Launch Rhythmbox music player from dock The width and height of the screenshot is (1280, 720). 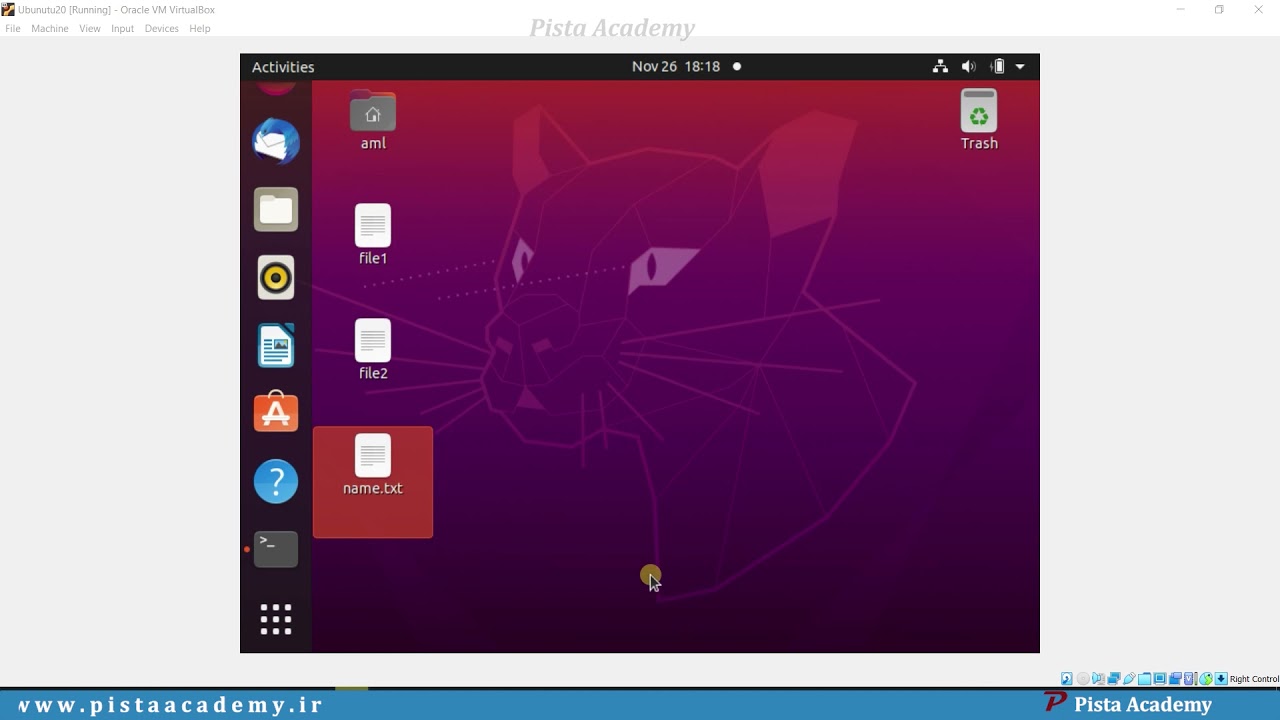[x=276, y=277]
